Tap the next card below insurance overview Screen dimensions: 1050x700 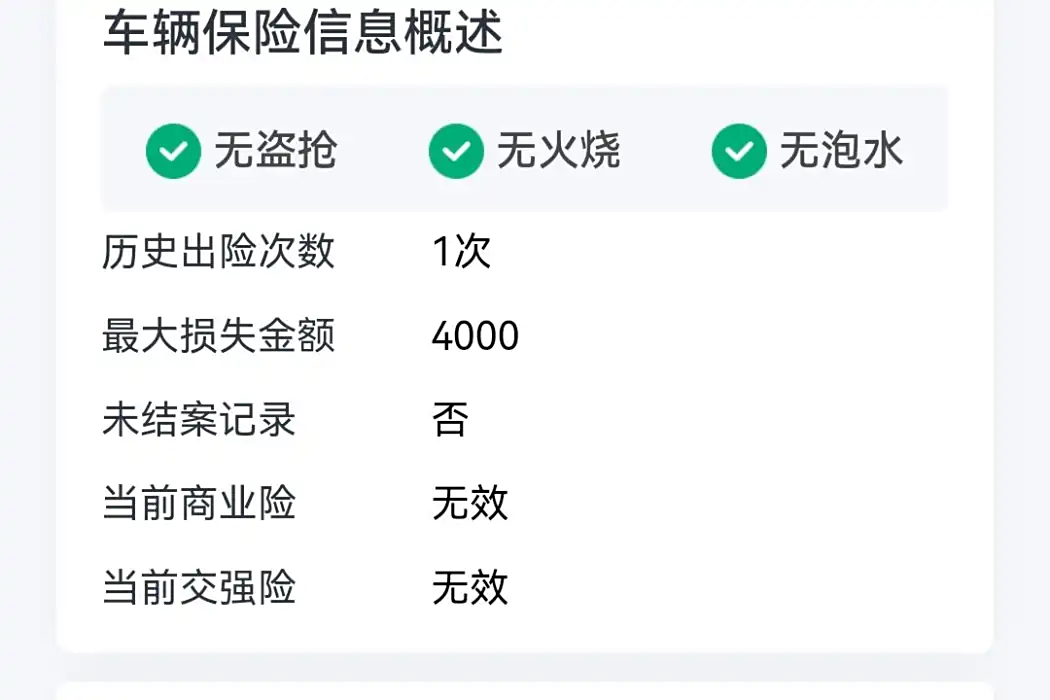[524, 691]
